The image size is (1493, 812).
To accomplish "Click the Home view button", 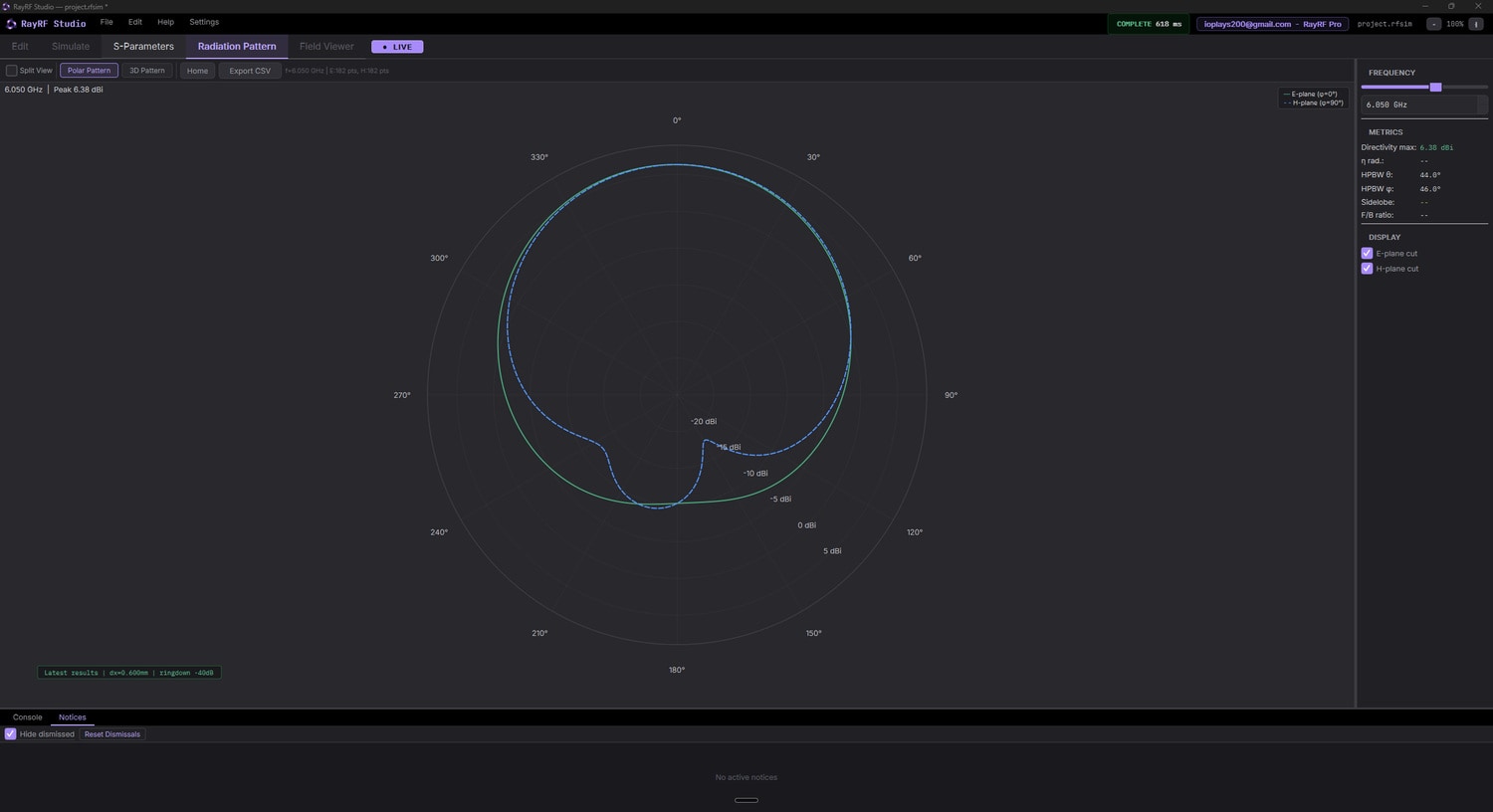I will click(x=198, y=71).
